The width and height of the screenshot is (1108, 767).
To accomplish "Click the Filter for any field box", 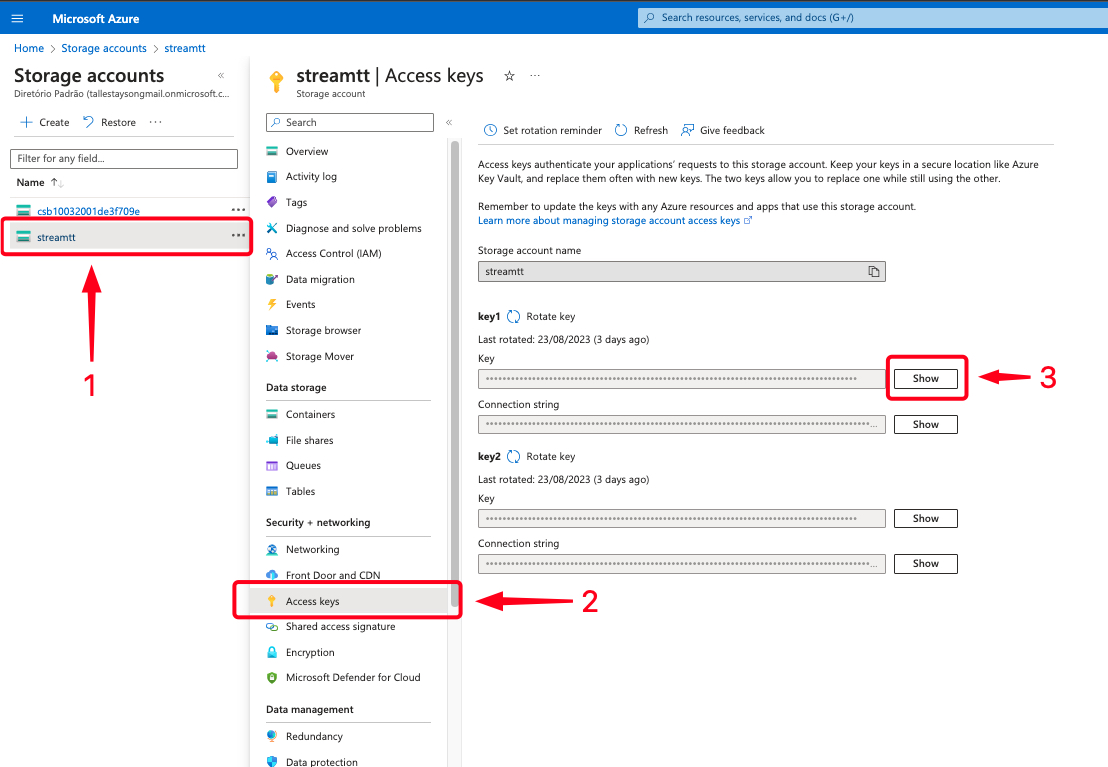I will click(124, 159).
